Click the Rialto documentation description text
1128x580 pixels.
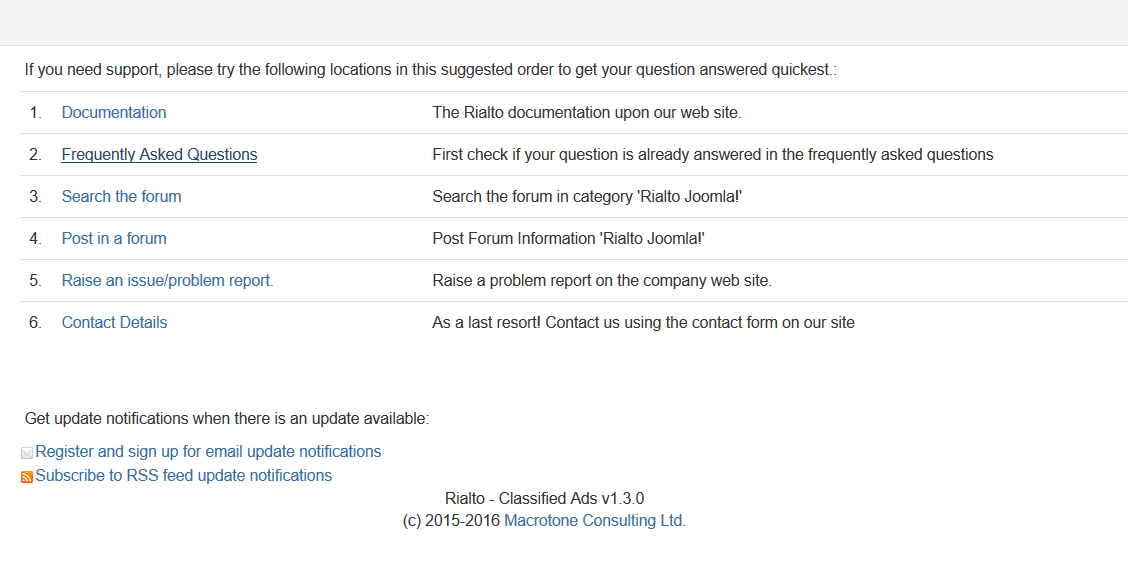pyautogui.click(x=586, y=113)
